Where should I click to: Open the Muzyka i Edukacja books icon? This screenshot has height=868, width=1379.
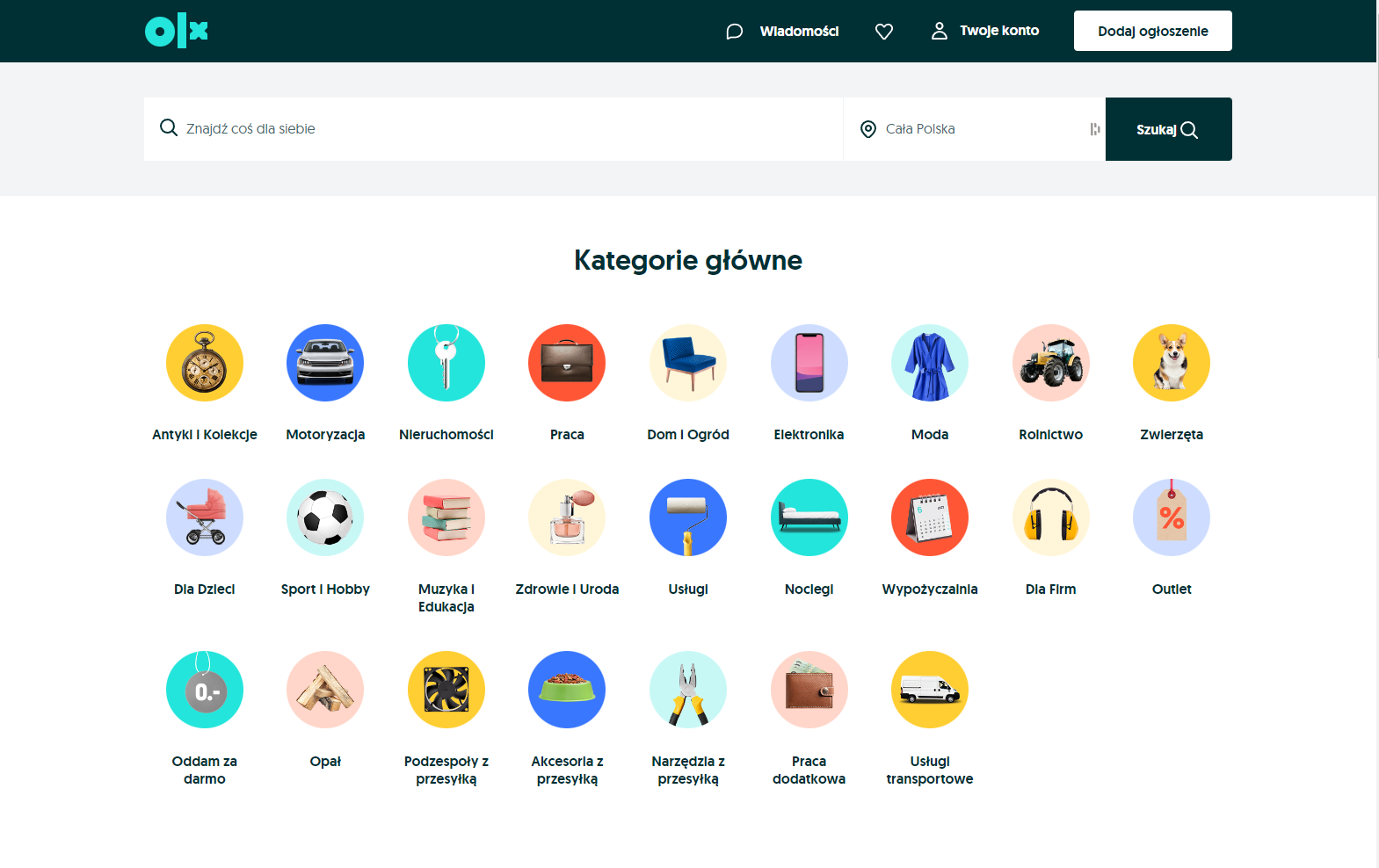click(x=446, y=517)
